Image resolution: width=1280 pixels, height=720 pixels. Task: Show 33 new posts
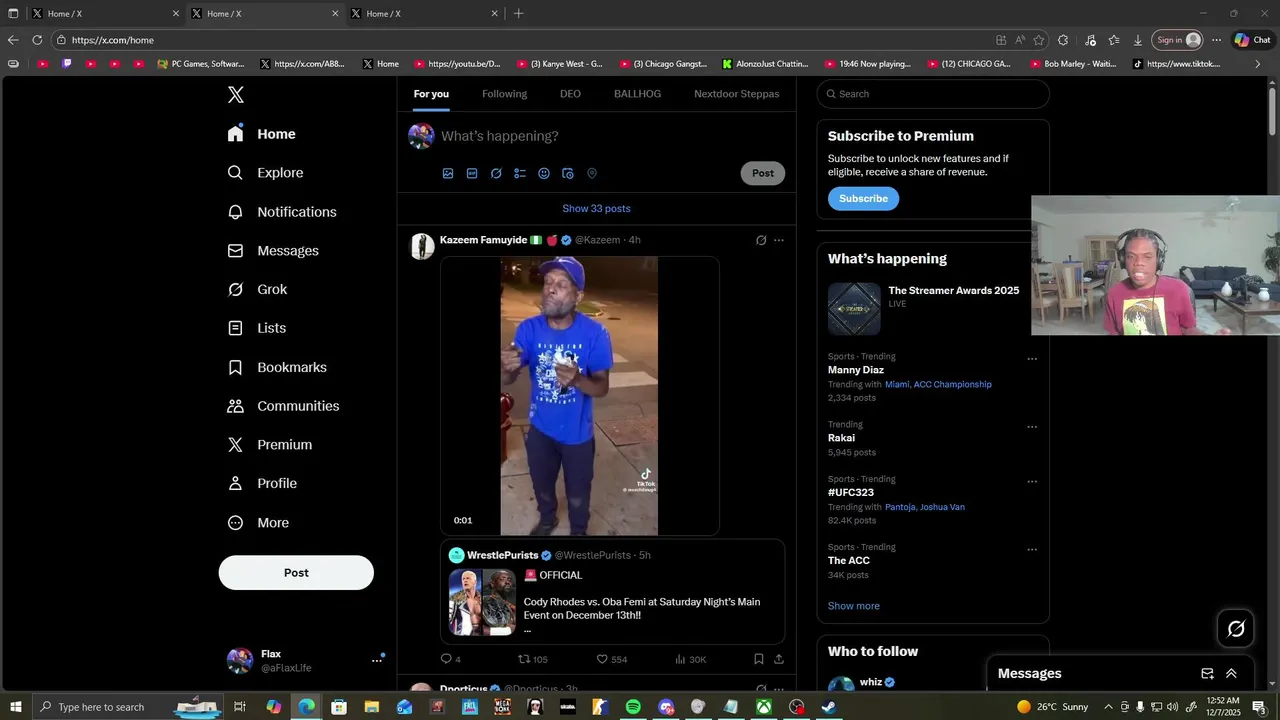pyautogui.click(x=596, y=209)
